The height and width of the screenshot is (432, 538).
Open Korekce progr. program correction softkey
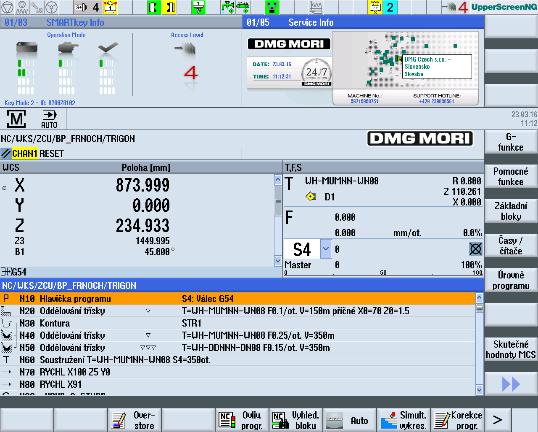point(457,420)
